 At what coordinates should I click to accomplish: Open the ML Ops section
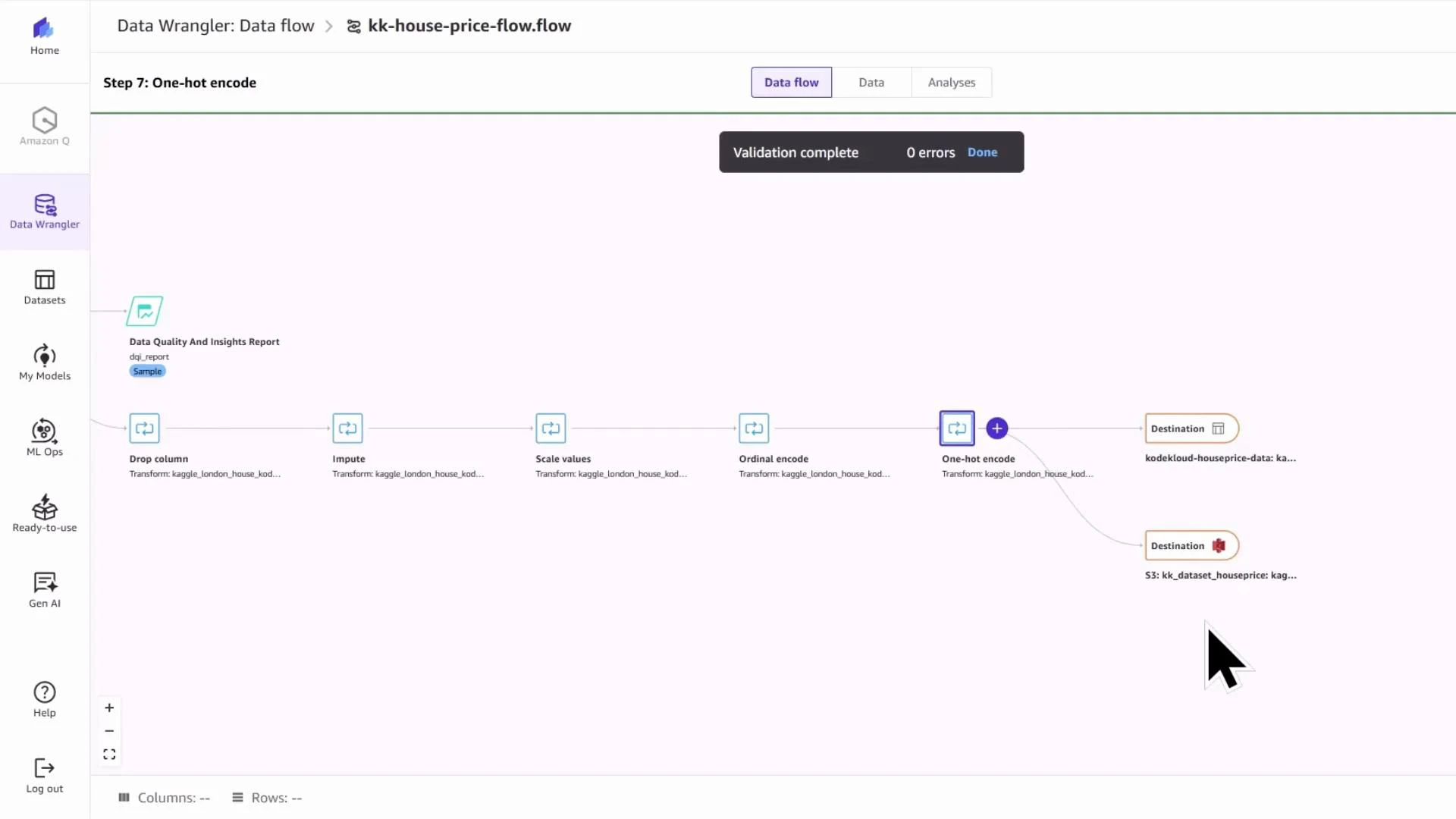(x=44, y=438)
